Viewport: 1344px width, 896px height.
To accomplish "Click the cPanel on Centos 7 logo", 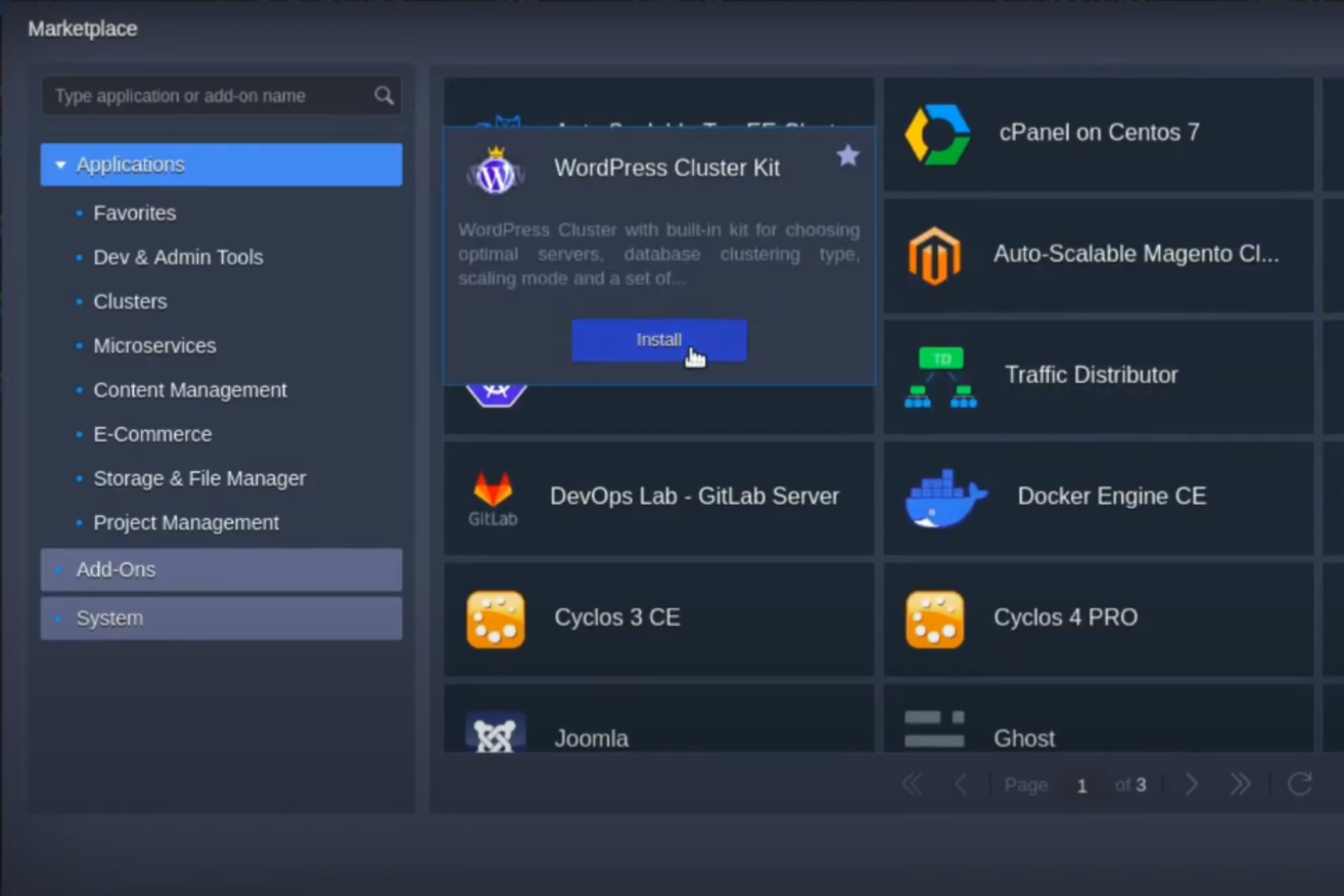I will point(937,134).
